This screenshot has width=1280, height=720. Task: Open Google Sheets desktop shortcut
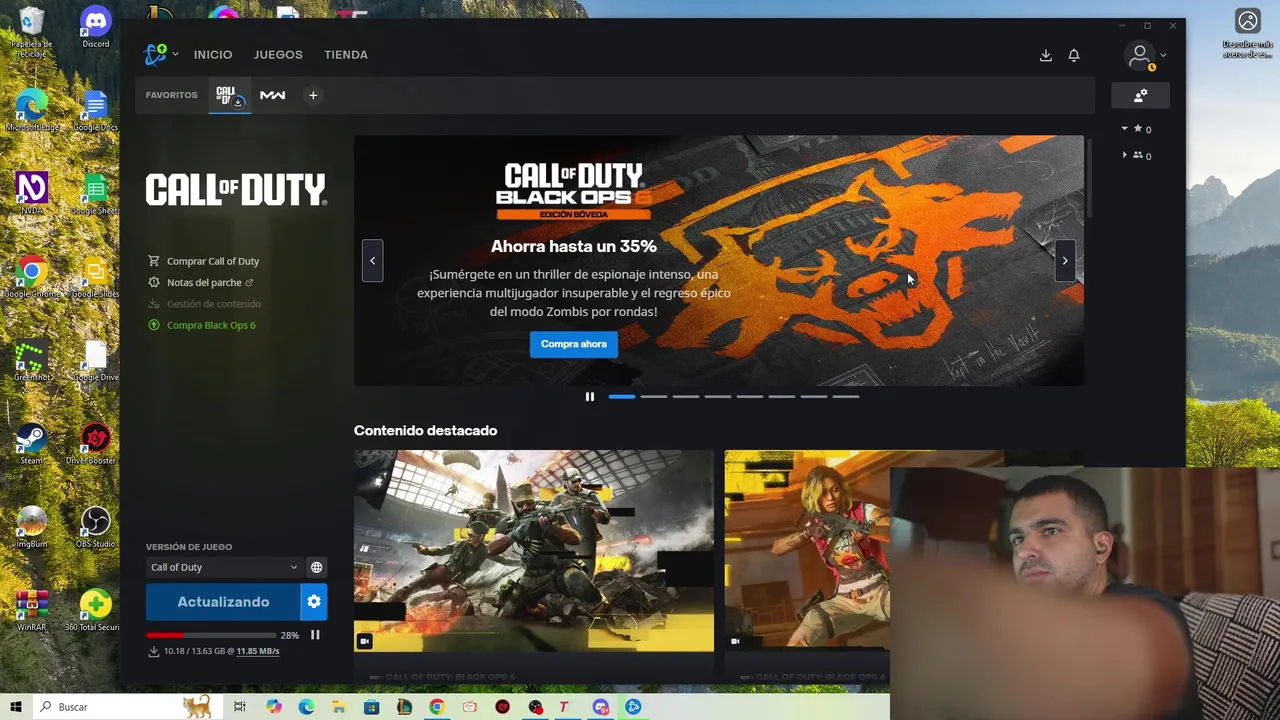(96, 194)
